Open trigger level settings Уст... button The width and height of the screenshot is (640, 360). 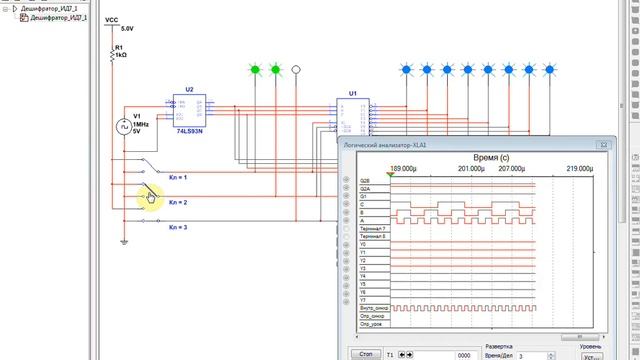[591, 356]
